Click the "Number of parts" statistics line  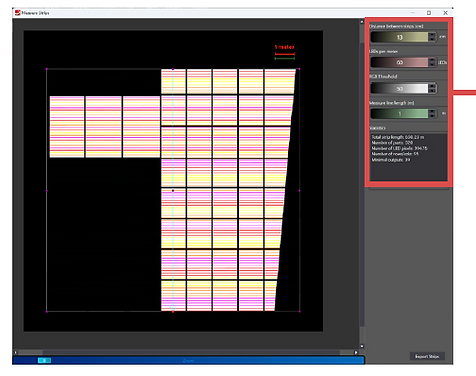392,143
